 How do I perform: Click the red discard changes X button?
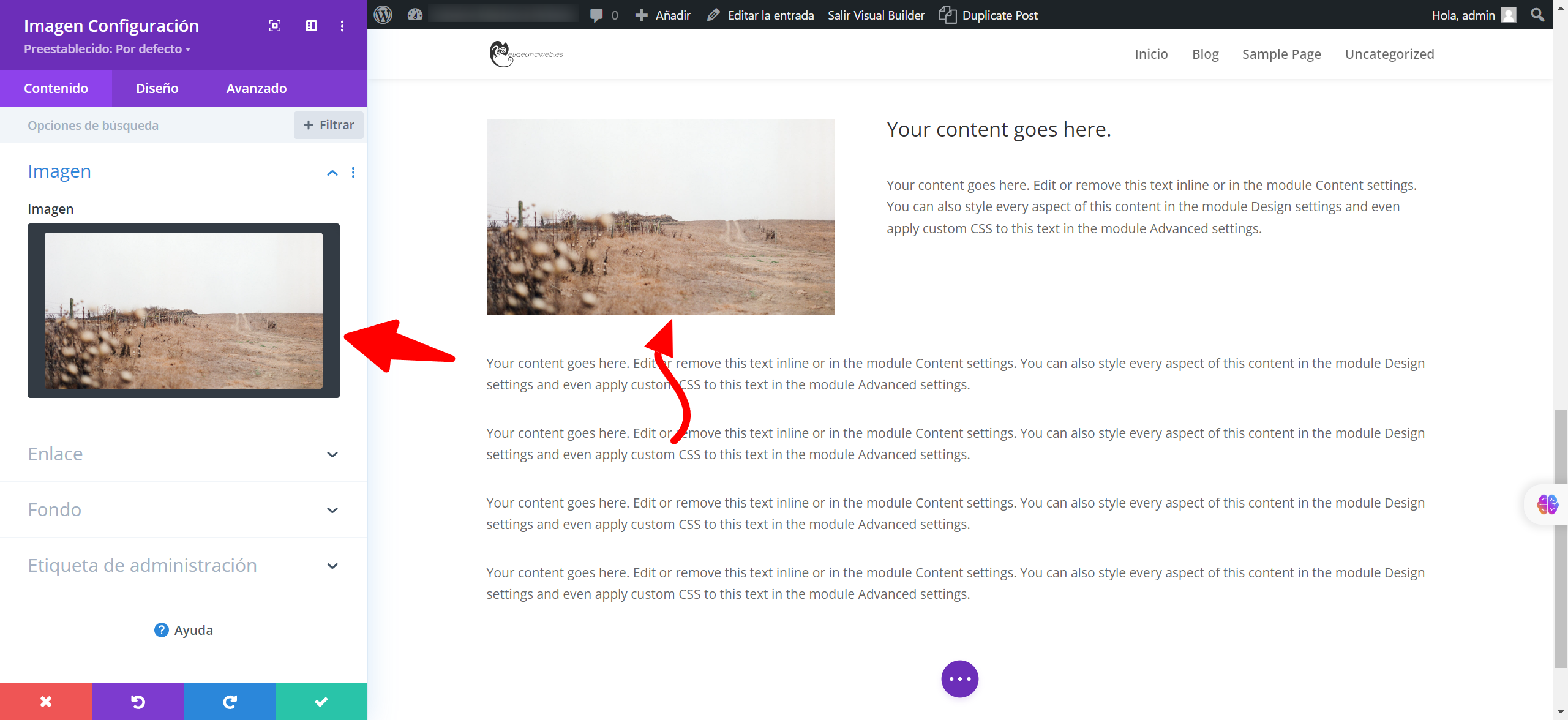click(46, 702)
